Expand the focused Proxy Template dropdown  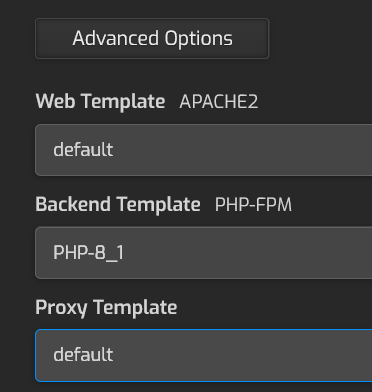pyautogui.click(x=204, y=355)
